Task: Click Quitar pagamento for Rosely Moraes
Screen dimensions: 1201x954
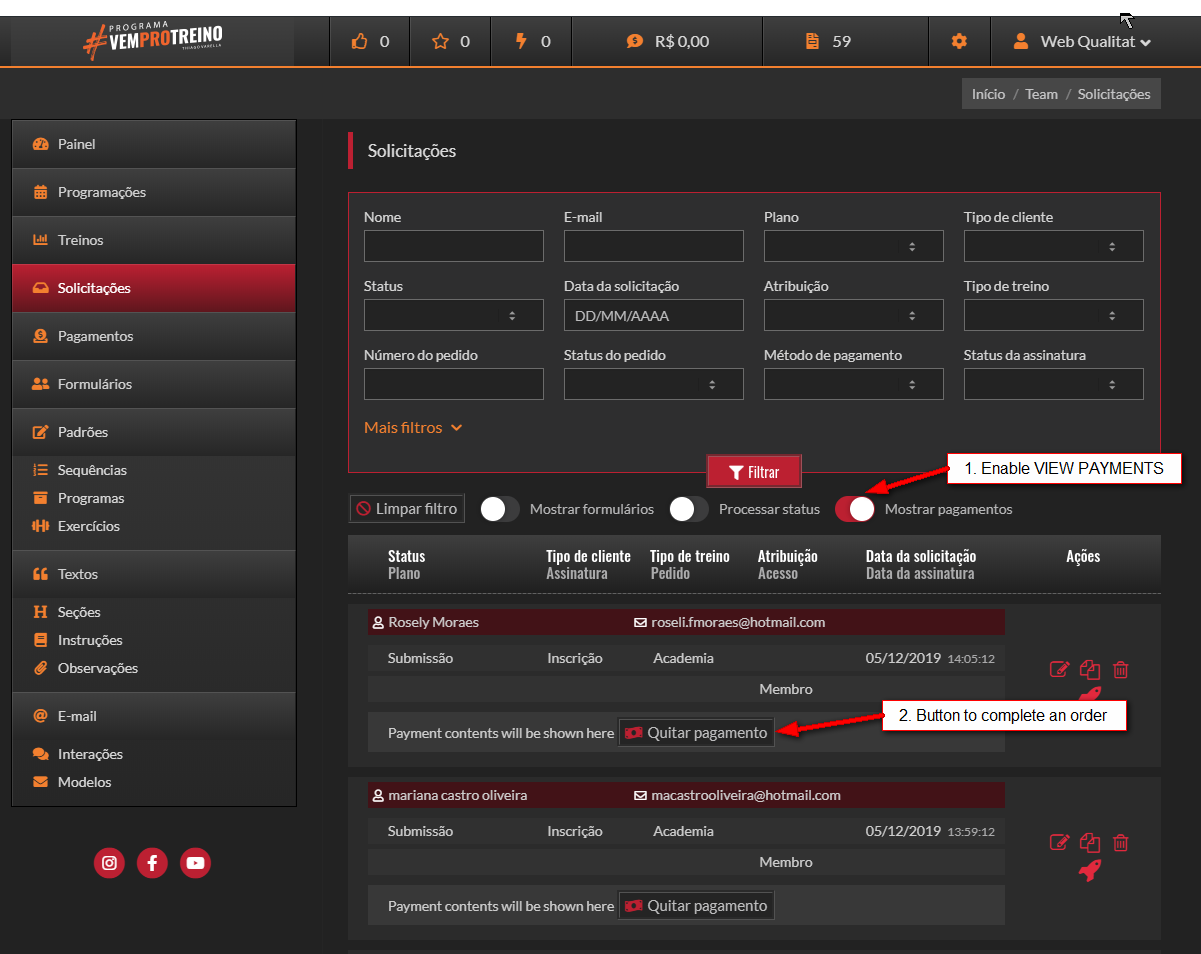Action: pos(696,733)
